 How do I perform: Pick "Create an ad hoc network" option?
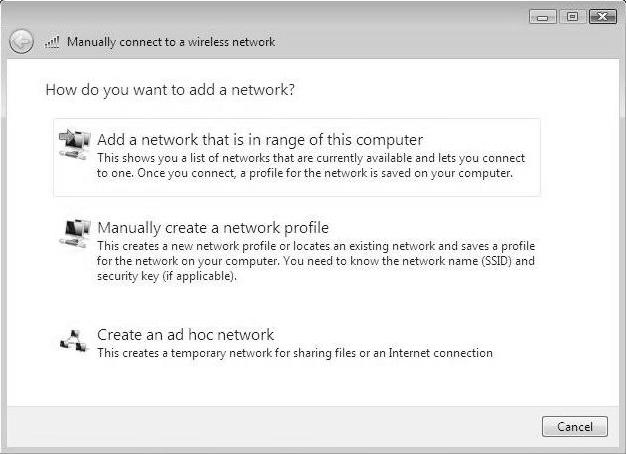pos(185,335)
